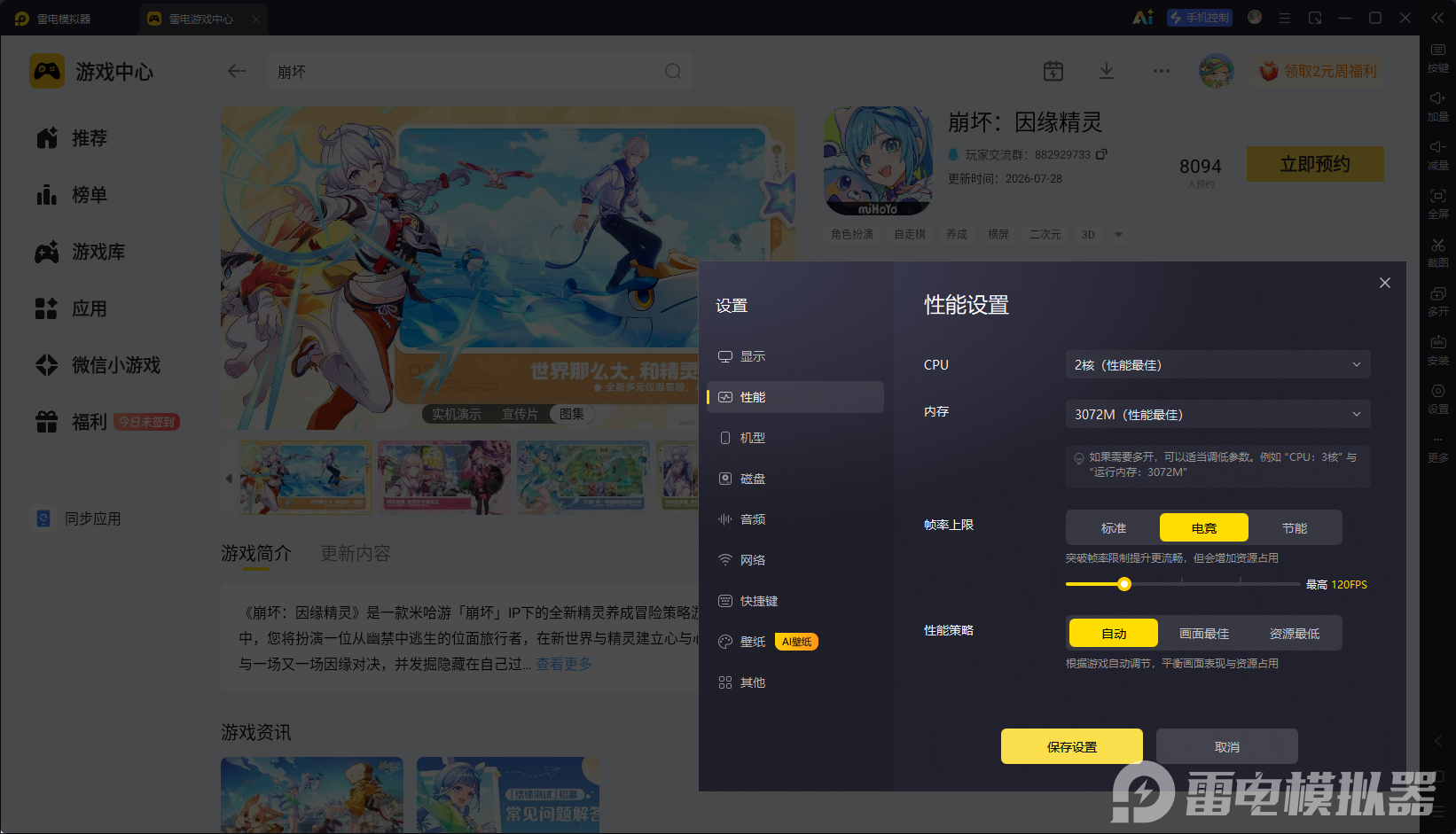
Task: Open the hamburger menu in the title bar
Action: click(x=1285, y=18)
